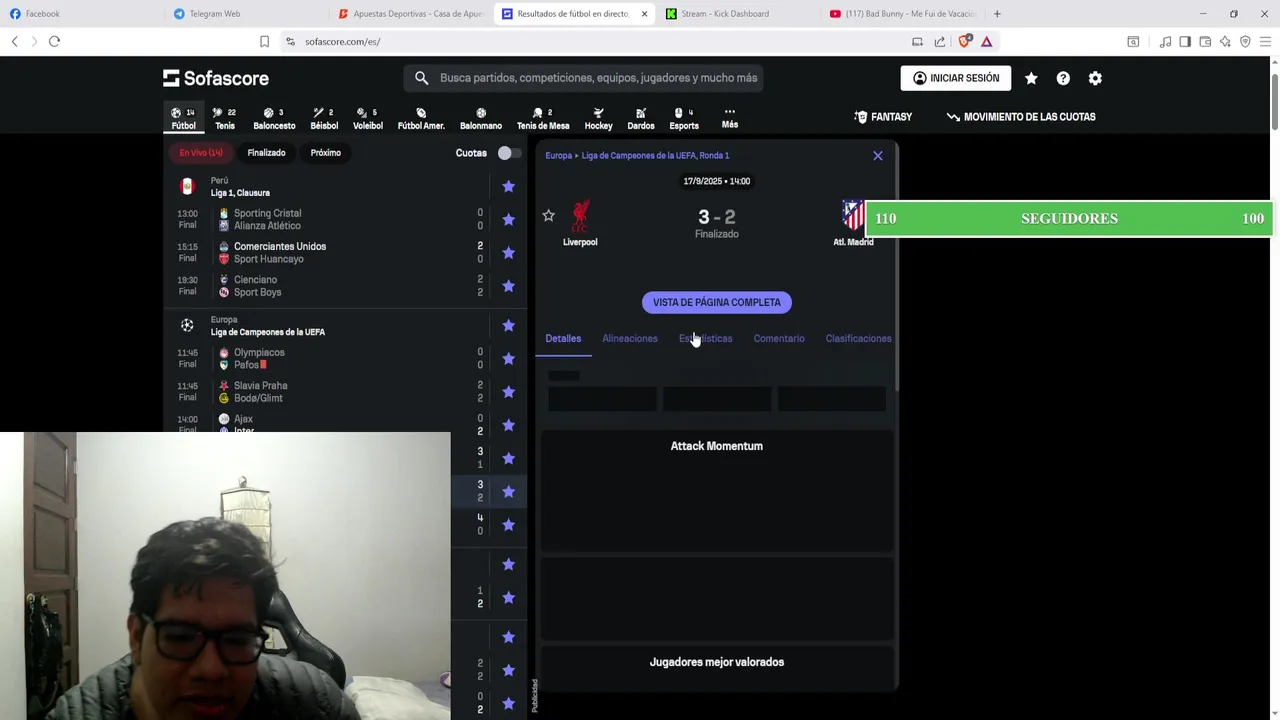Open the Europa breadcrumb link

[558, 155]
